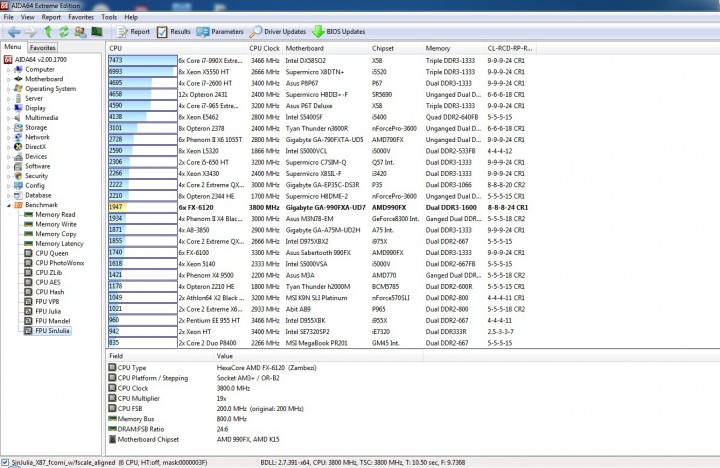
Task: Sort by the Memory column header
Action: 453,48
